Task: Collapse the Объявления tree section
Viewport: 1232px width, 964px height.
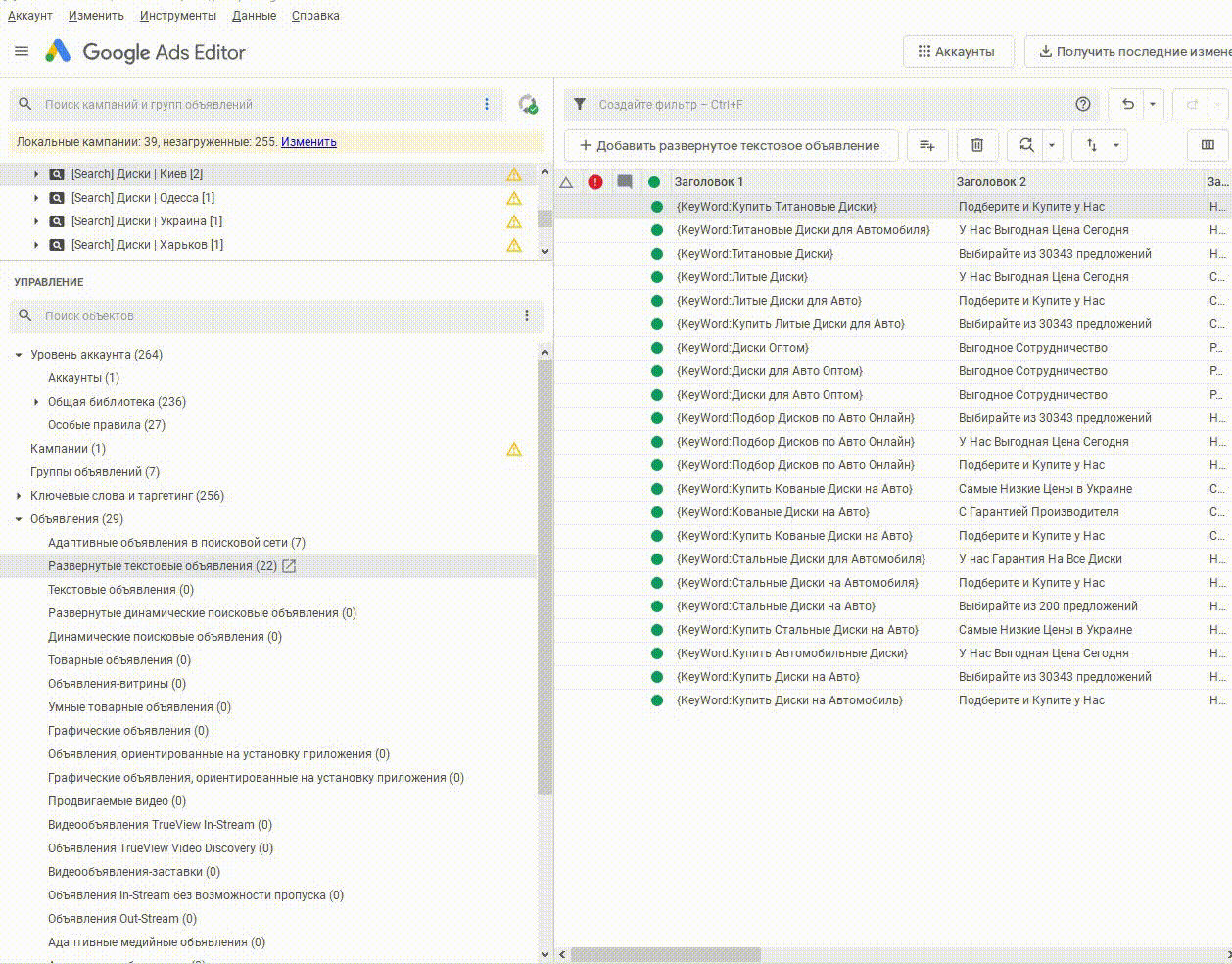Action: click(19, 519)
